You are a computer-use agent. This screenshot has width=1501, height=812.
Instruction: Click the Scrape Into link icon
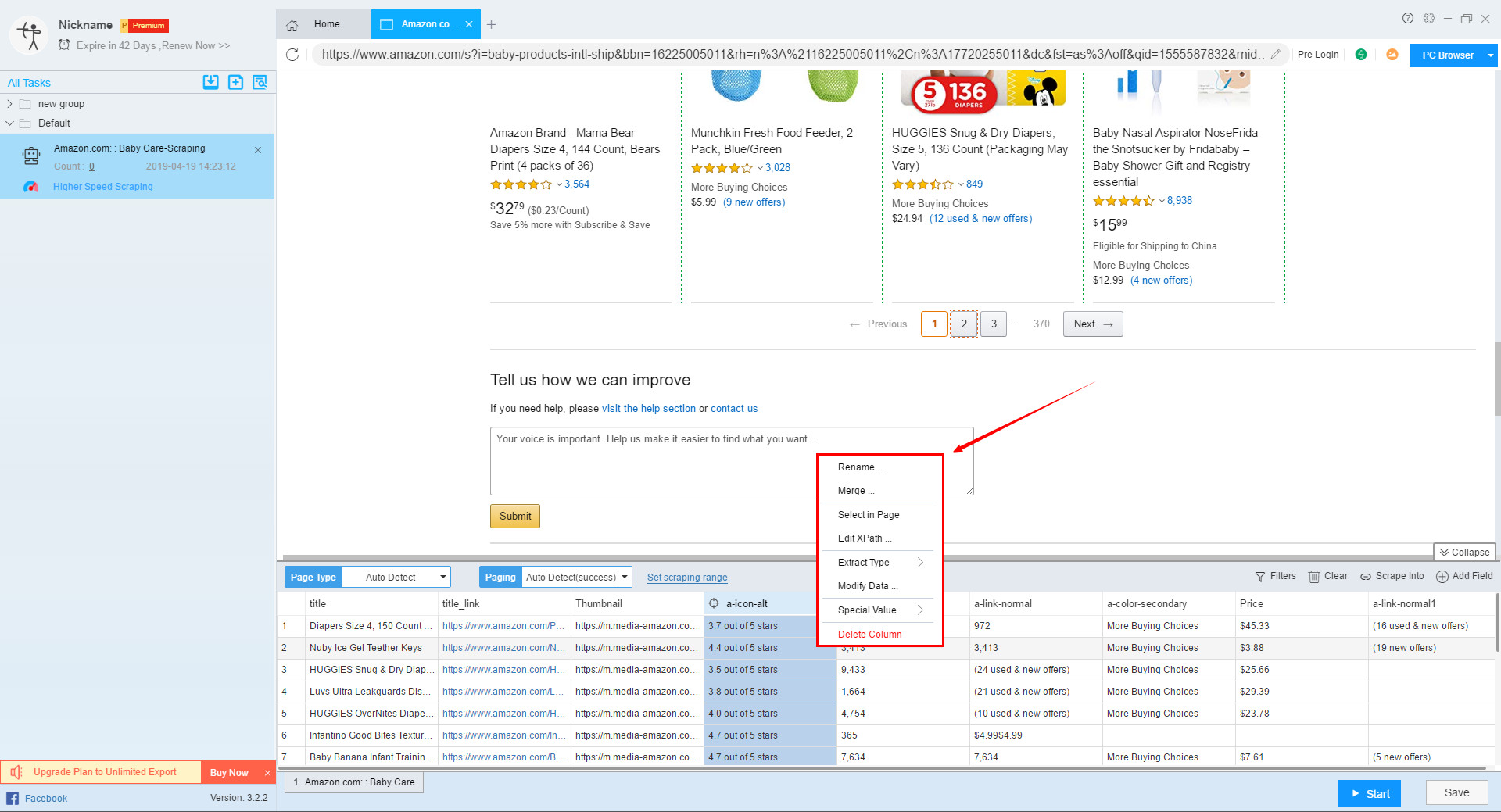[1366, 577]
